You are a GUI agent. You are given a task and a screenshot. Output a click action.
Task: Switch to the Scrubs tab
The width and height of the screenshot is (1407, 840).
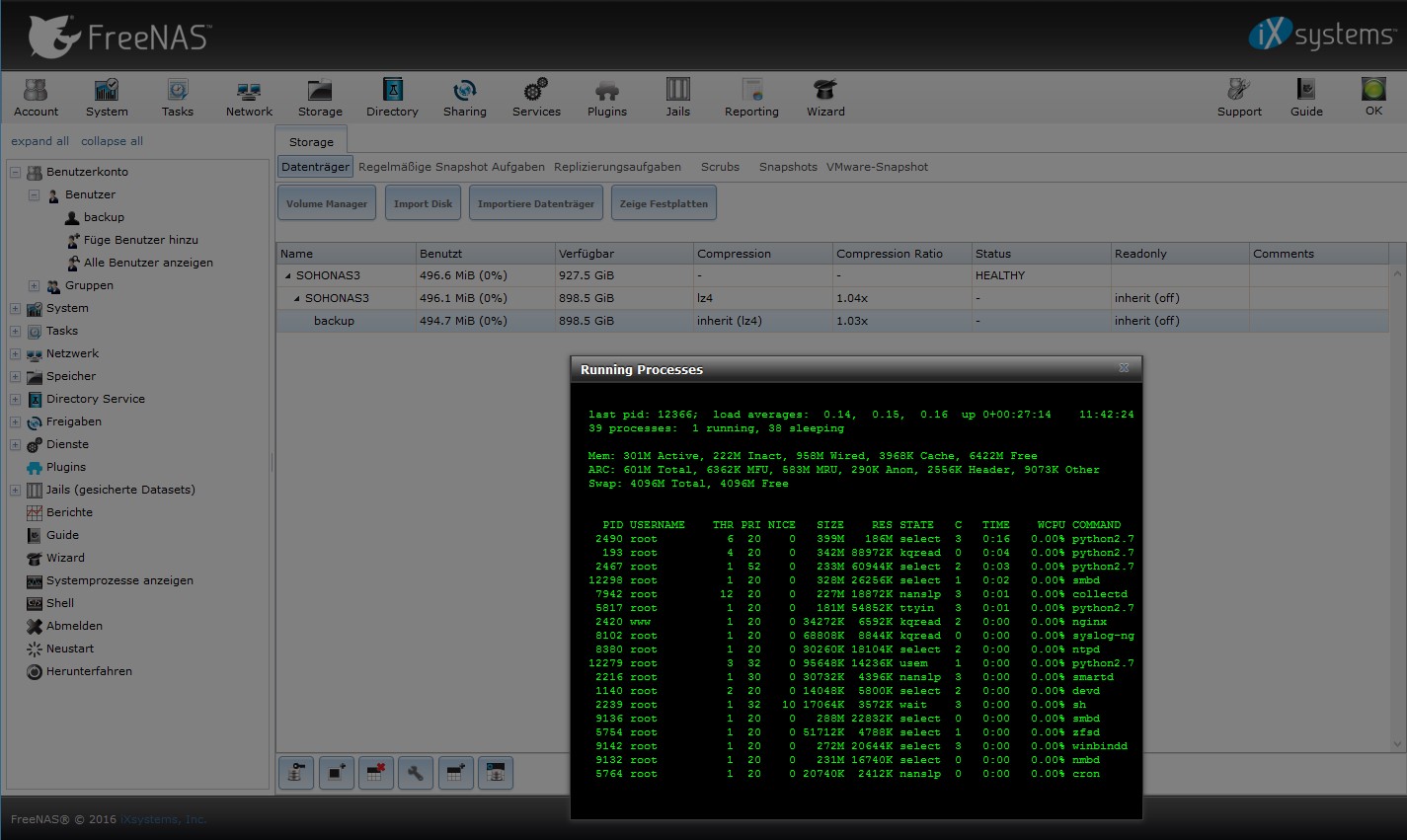pos(720,167)
